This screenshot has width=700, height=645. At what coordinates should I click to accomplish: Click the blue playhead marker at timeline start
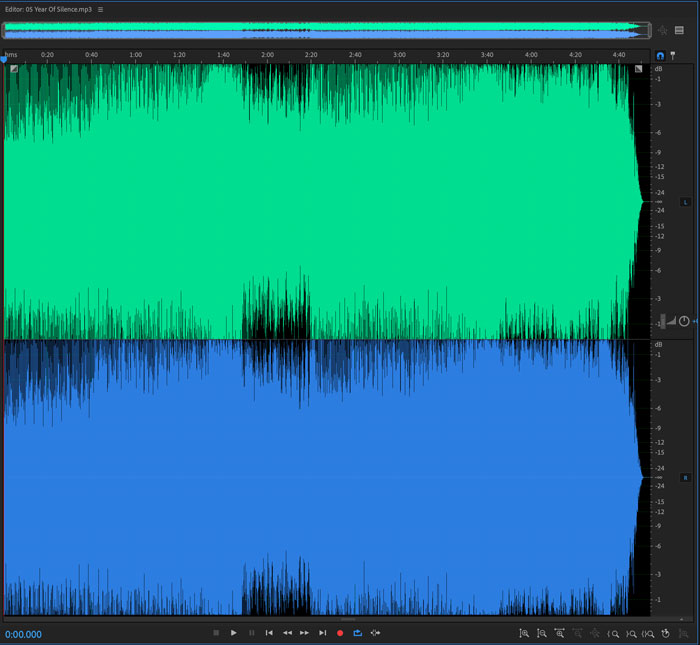coord(4,59)
